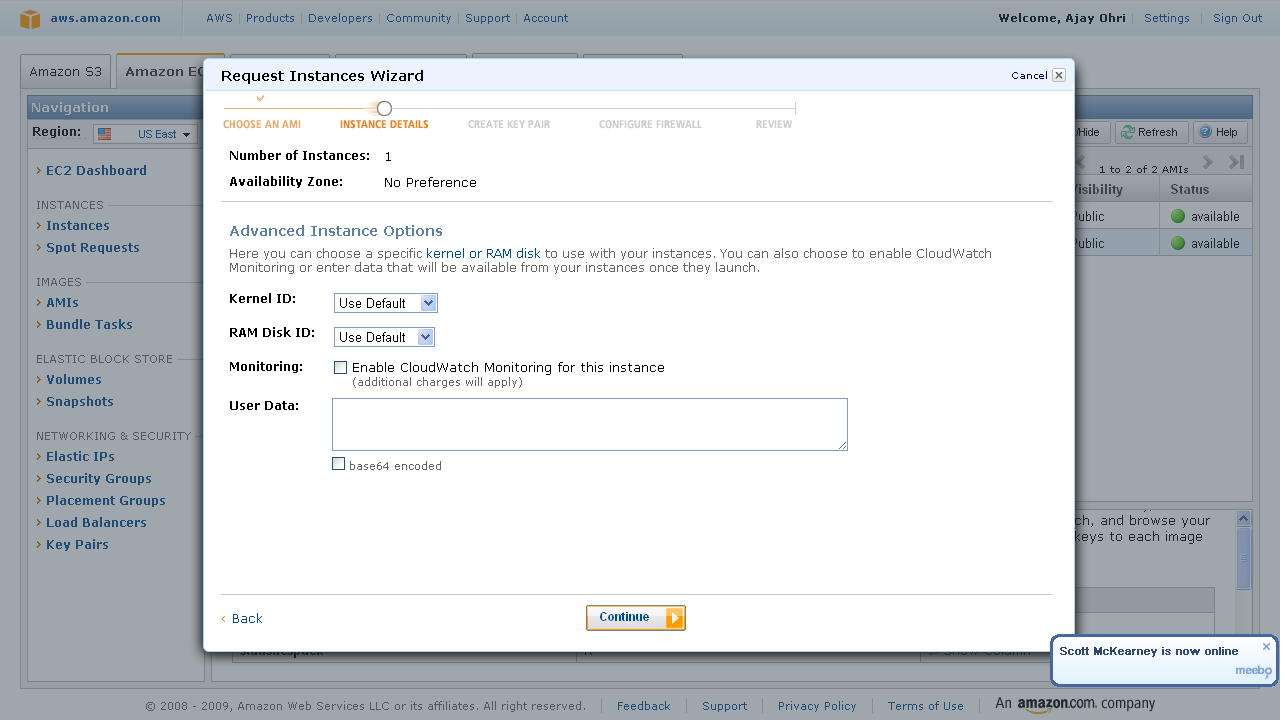Enable CloudWatch Monitoring checkbox
1285x720 pixels.
coord(340,367)
